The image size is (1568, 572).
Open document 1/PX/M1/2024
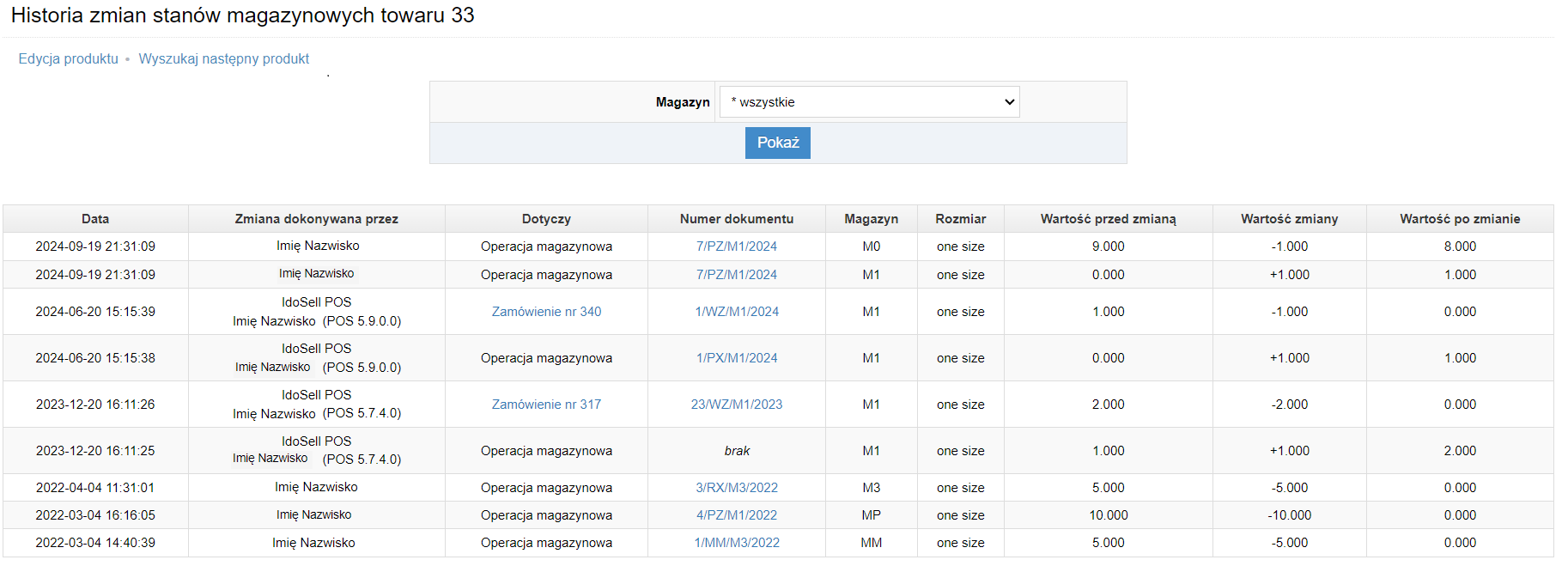[x=737, y=358]
